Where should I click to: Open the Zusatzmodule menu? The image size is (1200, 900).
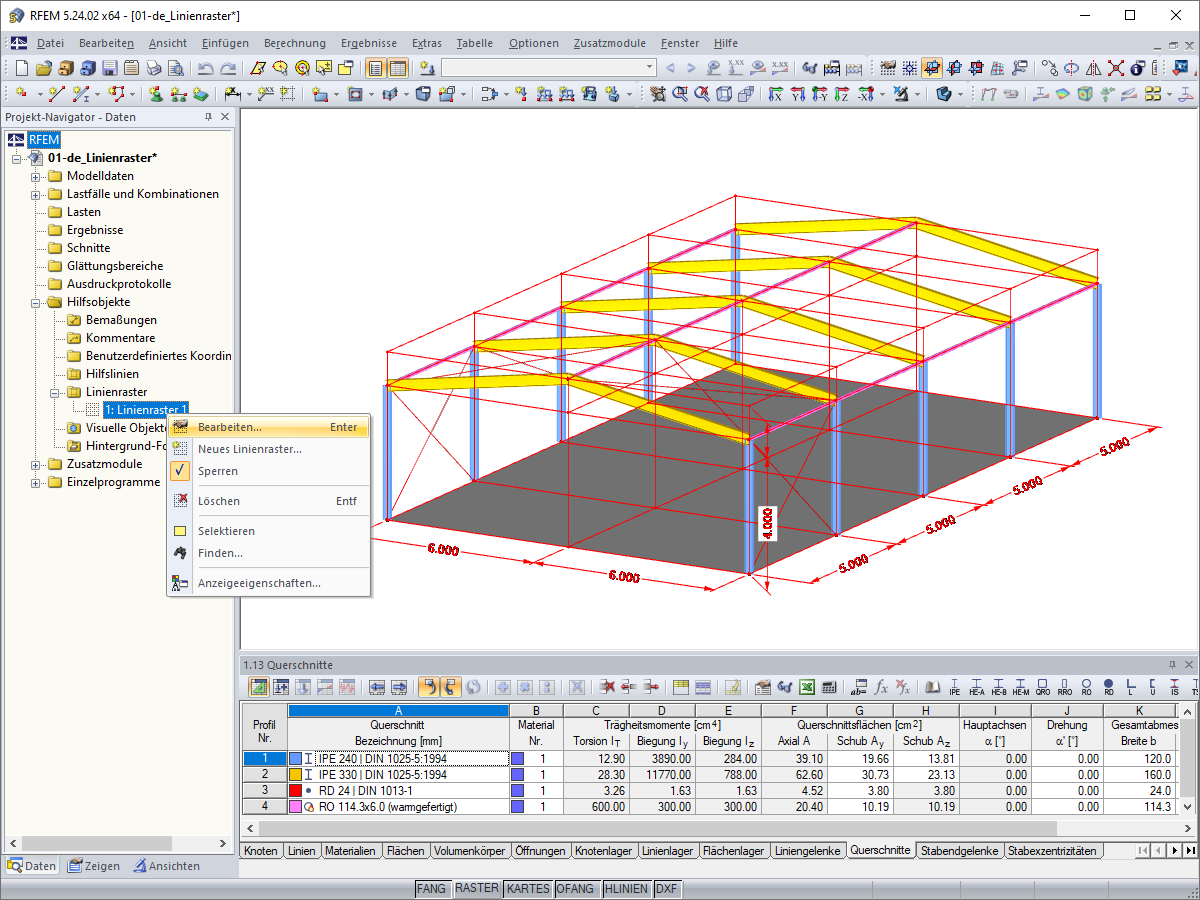tap(610, 43)
